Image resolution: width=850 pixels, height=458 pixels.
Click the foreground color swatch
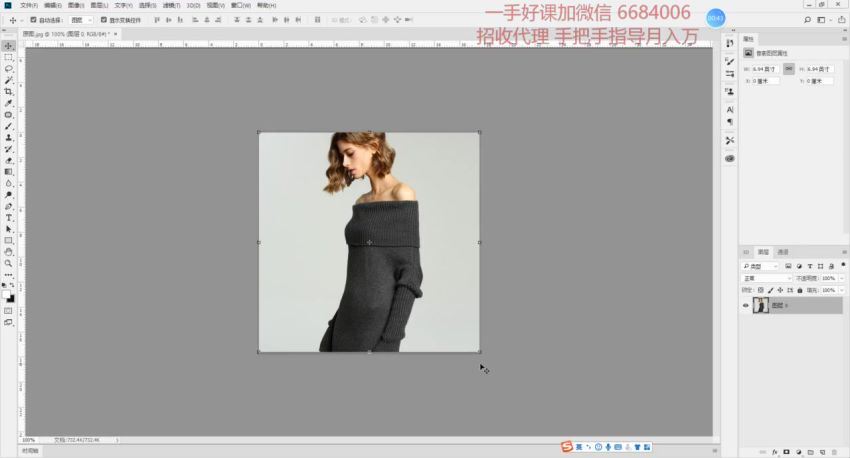coord(8,295)
